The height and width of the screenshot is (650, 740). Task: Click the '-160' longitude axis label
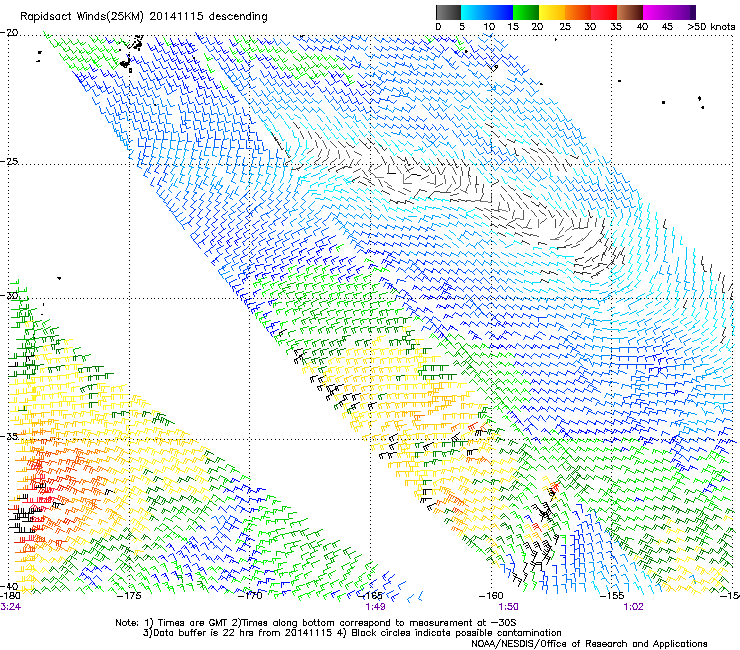pos(491,595)
